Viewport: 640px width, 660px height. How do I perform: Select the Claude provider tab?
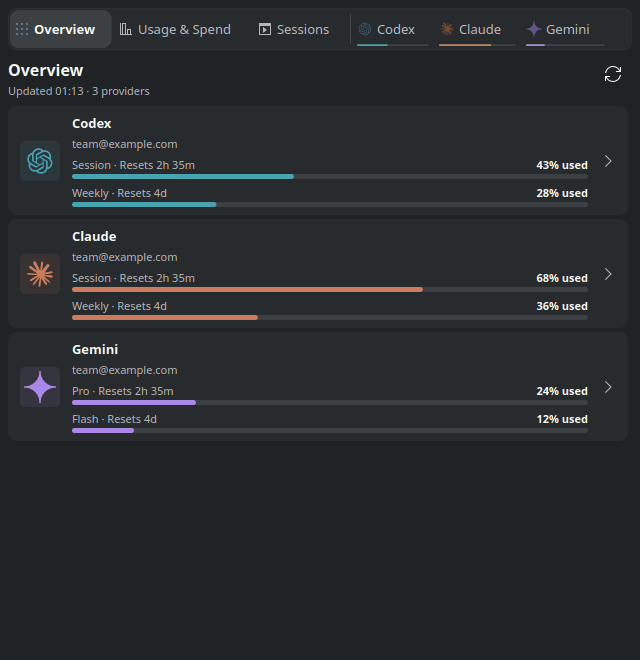477,29
